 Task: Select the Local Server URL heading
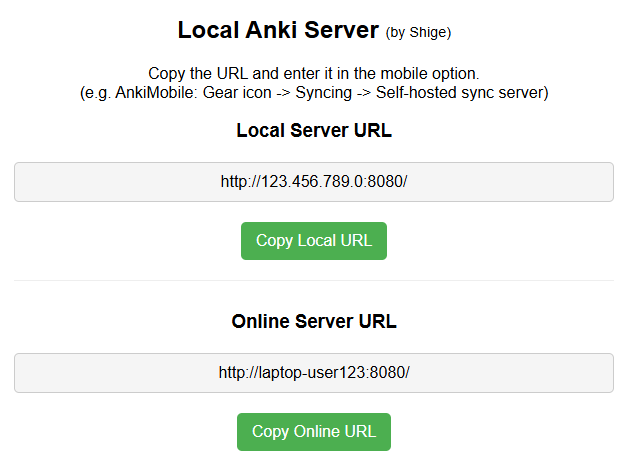coord(313,131)
